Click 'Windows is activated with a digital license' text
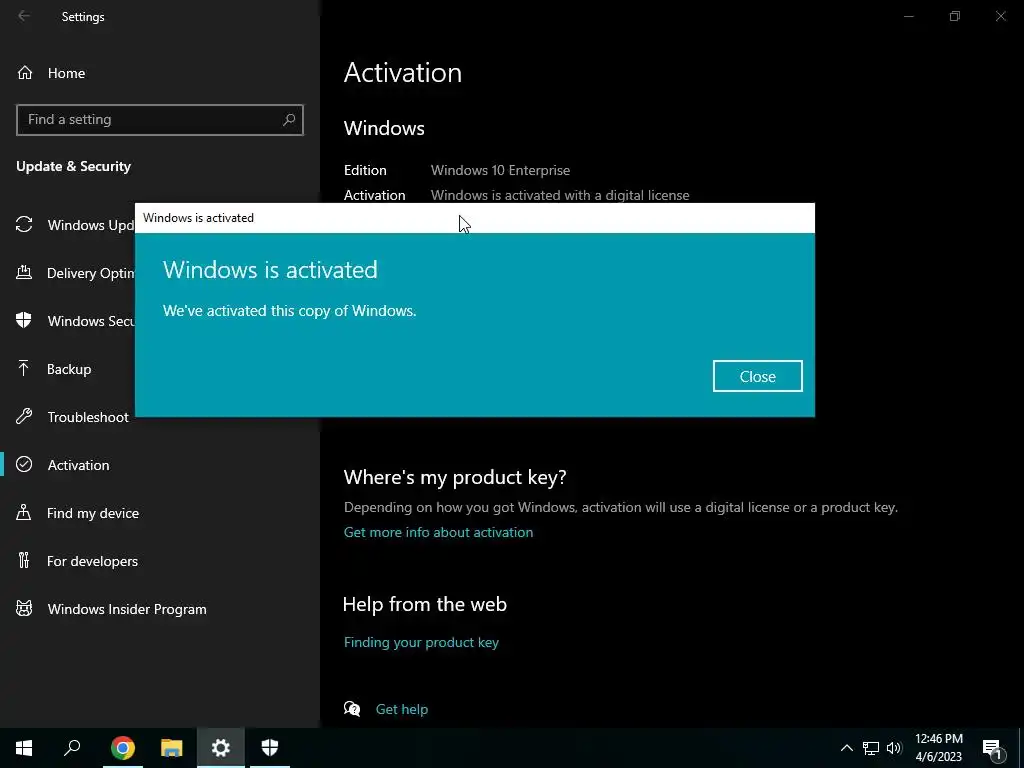Screen dimensions: 1024x768 click(560, 195)
